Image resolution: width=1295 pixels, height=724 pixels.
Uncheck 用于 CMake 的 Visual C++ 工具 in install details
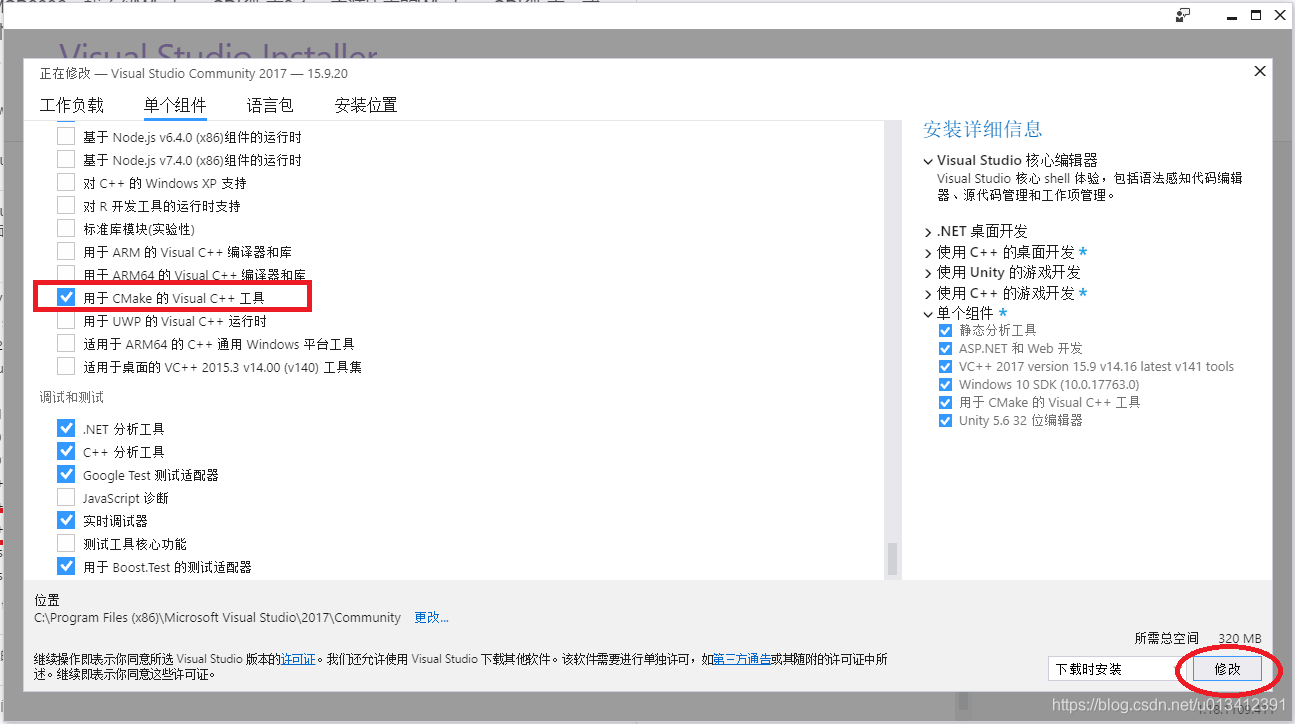pos(945,402)
